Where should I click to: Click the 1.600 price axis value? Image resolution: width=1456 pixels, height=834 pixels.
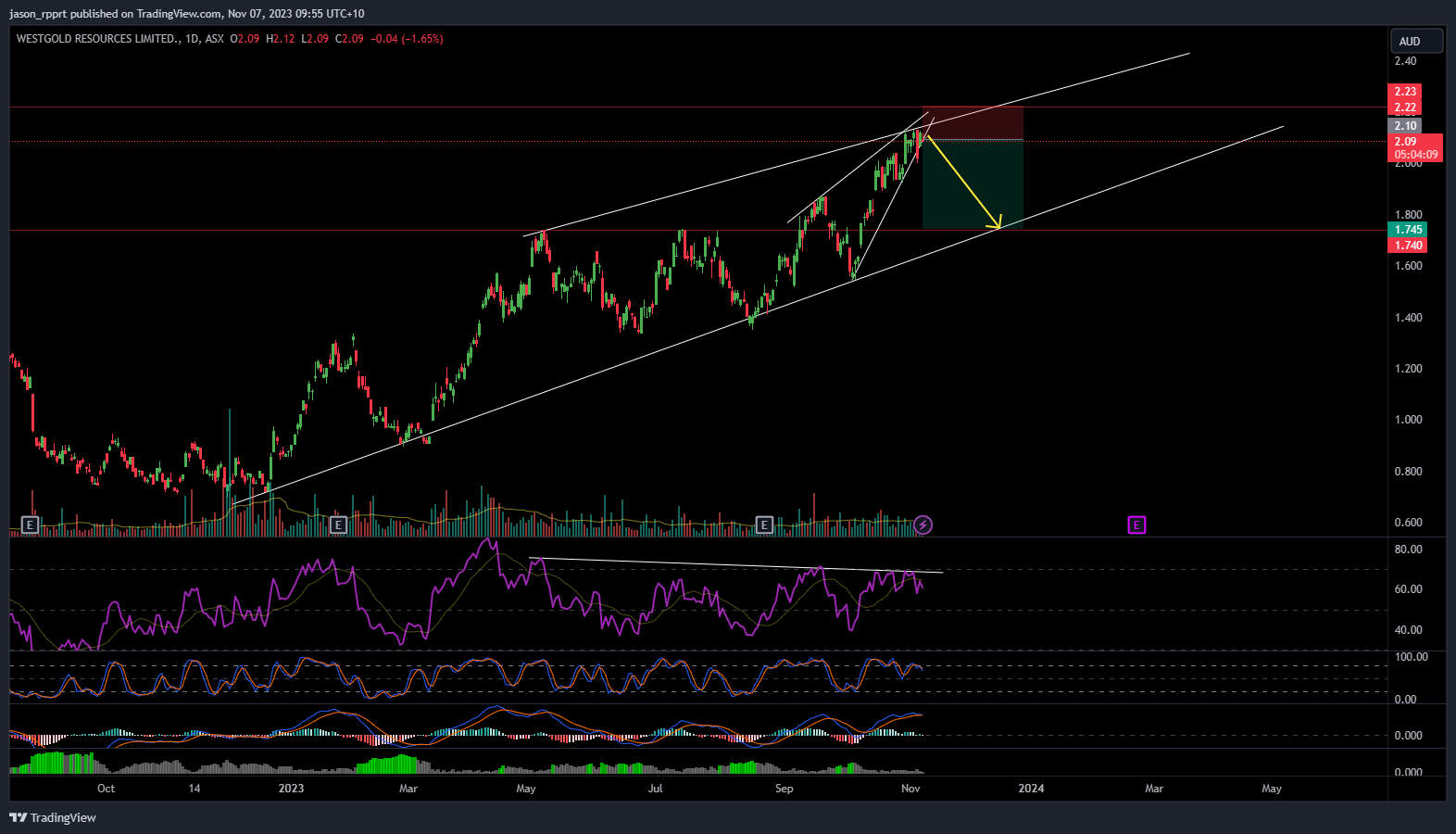coord(1408,266)
